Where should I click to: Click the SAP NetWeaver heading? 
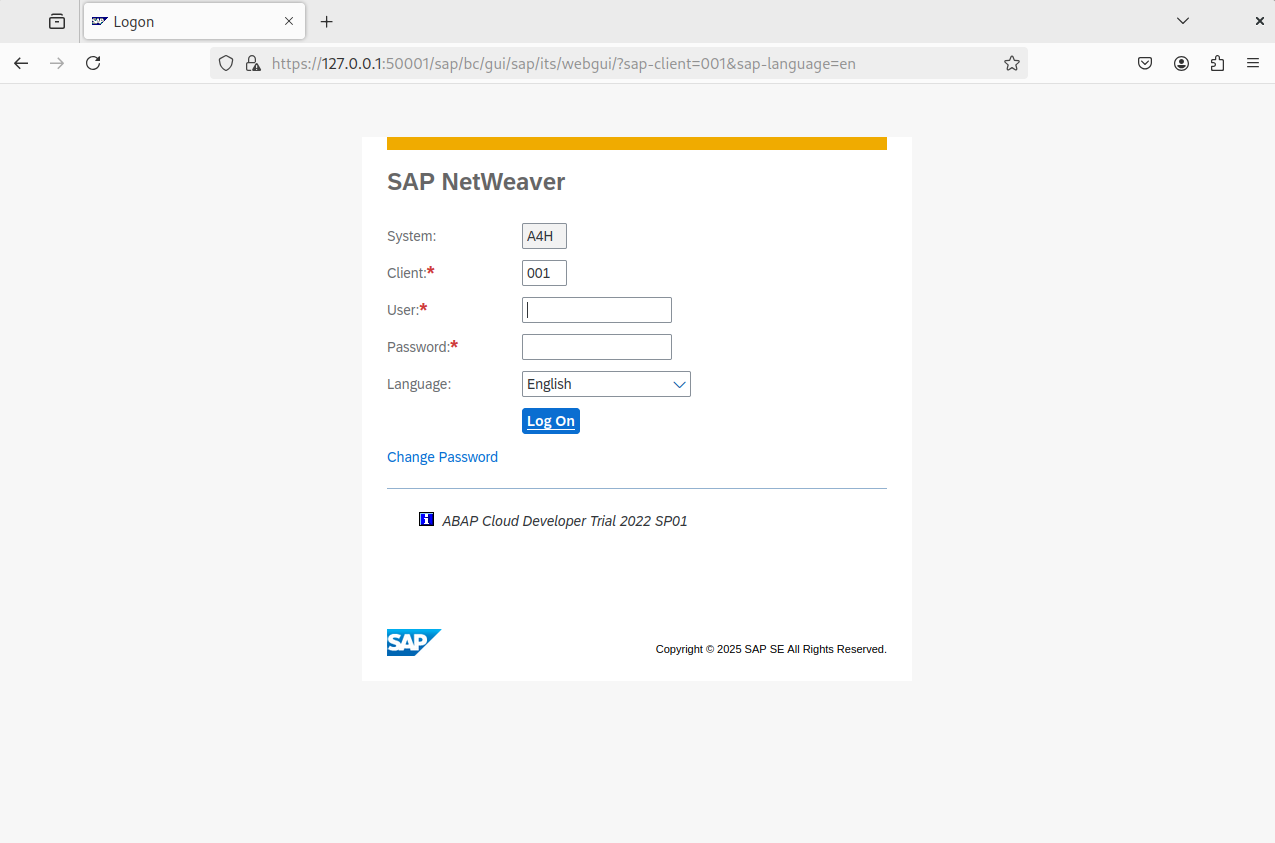point(476,182)
